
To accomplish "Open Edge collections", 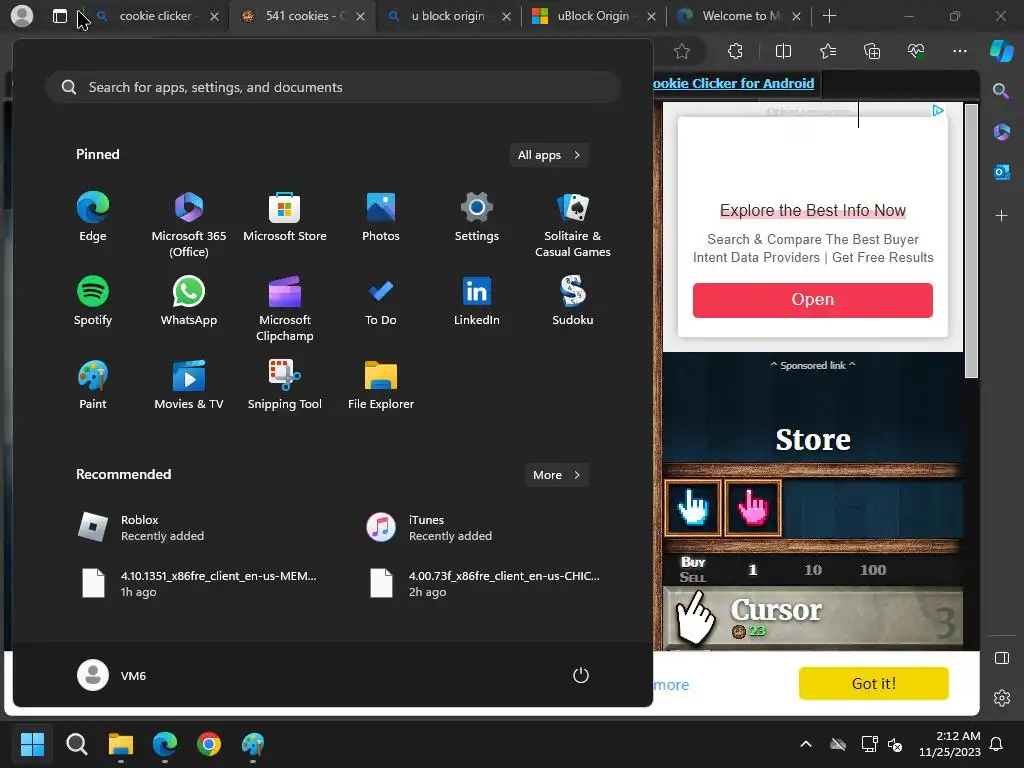I will click(x=872, y=51).
